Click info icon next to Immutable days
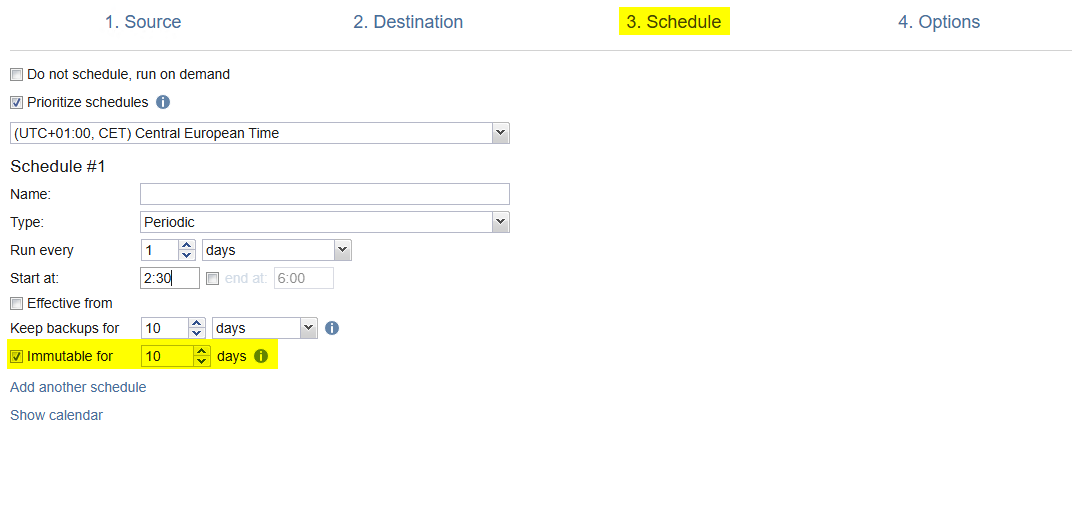This screenshot has height=515, width=1083. click(x=261, y=356)
